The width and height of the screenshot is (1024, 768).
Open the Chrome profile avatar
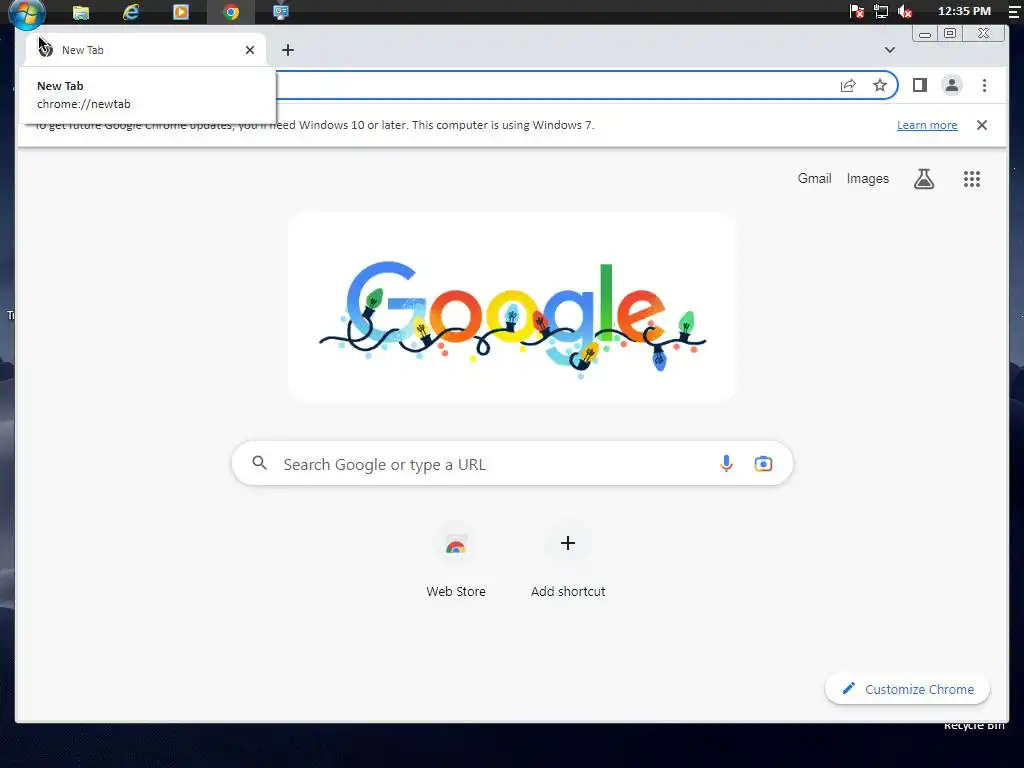point(952,85)
